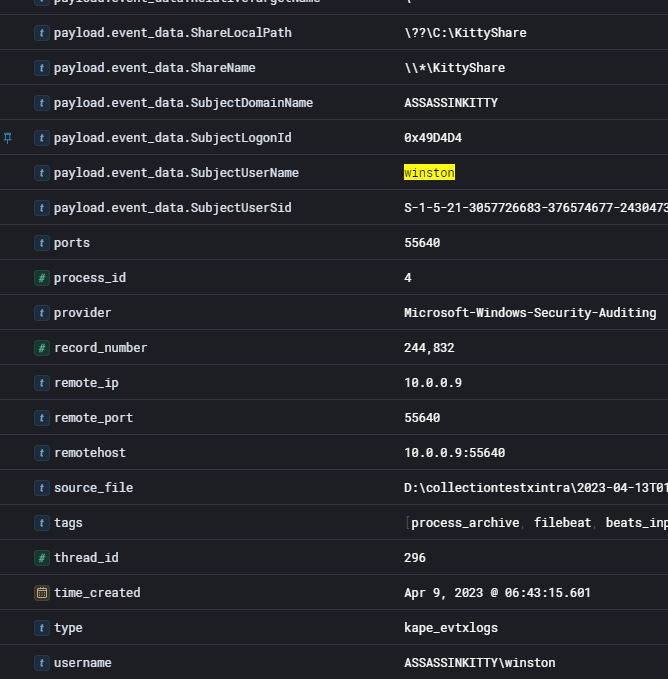Click the payload.event_data.ShareName field name
The width and height of the screenshot is (668, 679).
(x=154, y=68)
